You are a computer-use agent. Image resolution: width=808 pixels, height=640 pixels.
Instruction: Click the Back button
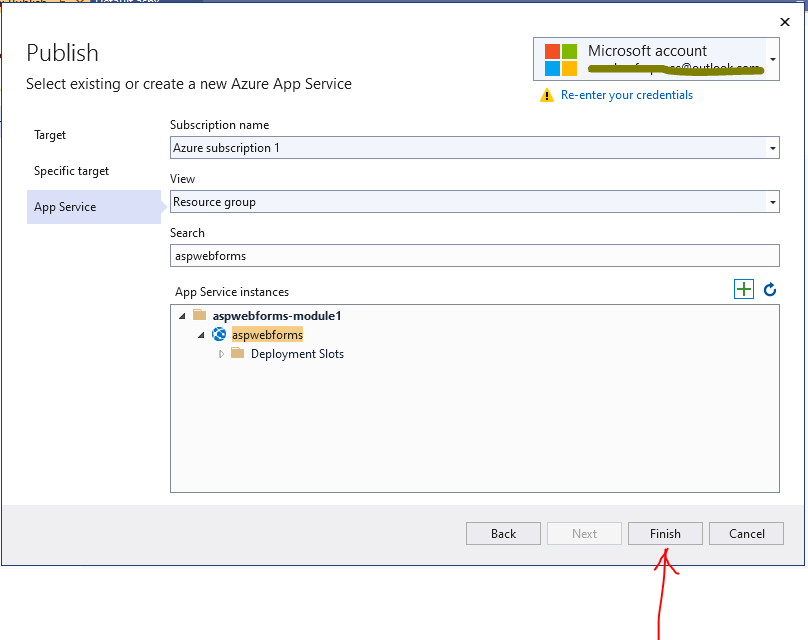[503, 533]
